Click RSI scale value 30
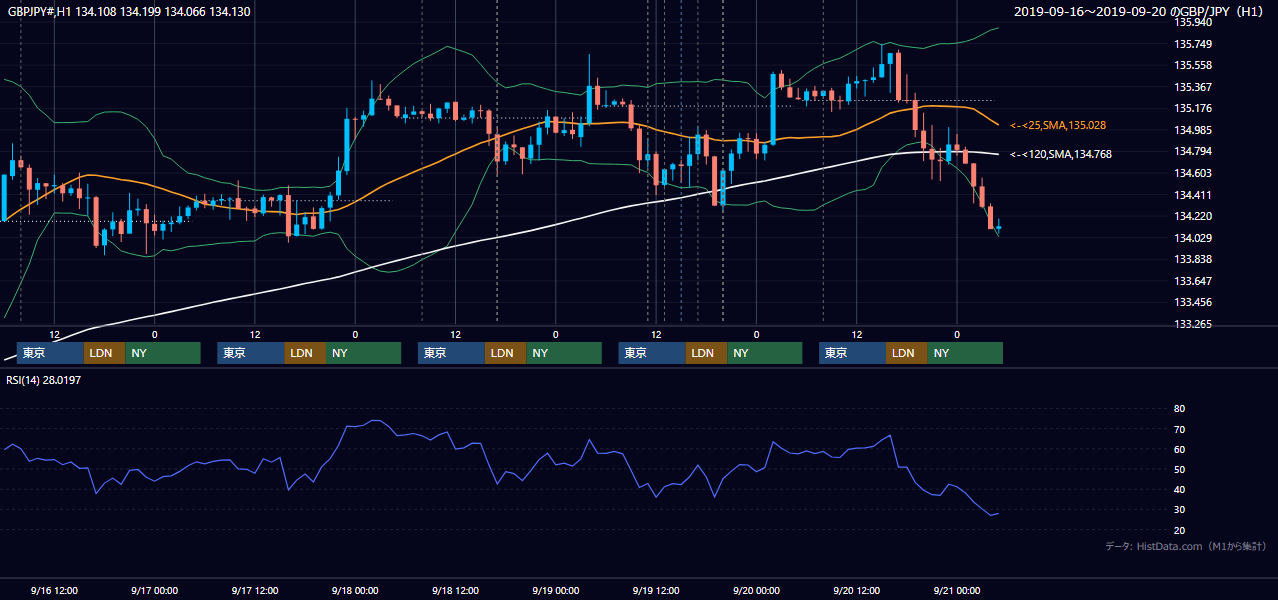Image resolution: width=1278 pixels, height=600 pixels. (1180, 510)
